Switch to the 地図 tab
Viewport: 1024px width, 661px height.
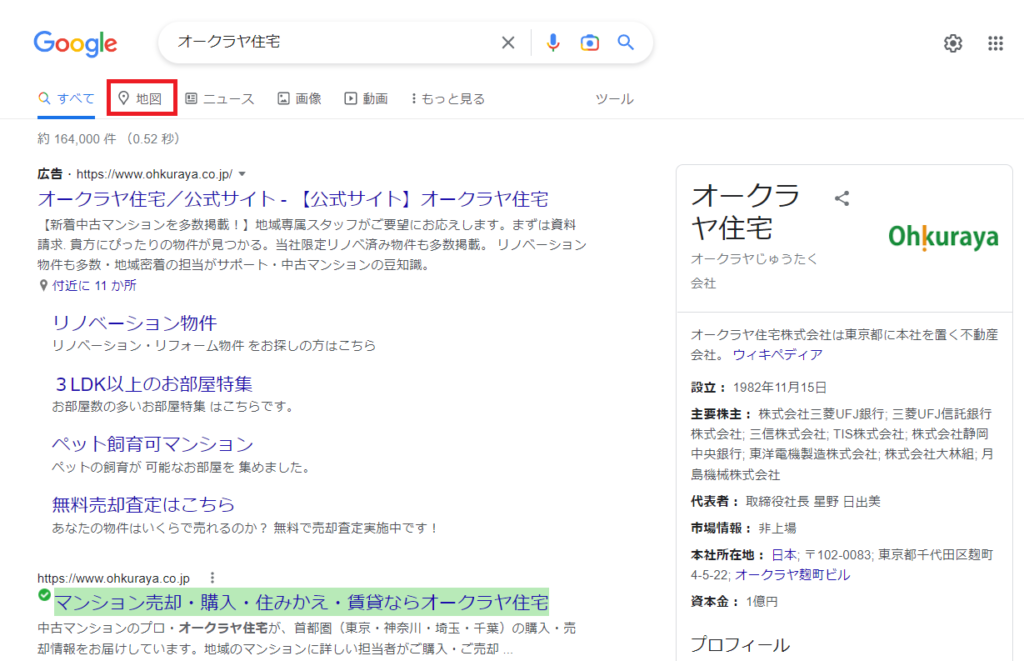point(141,98)
